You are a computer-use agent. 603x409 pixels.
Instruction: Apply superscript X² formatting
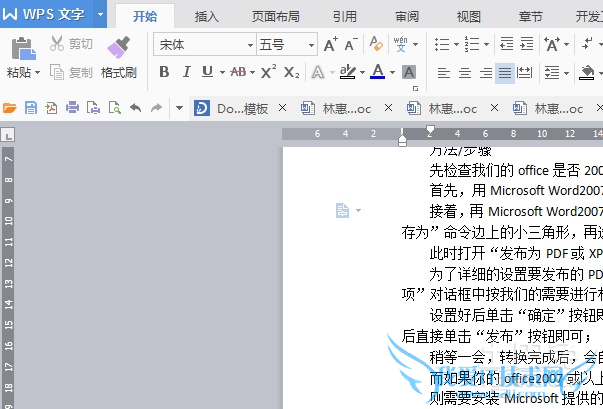pyautogui.click(x=268, y=71)
